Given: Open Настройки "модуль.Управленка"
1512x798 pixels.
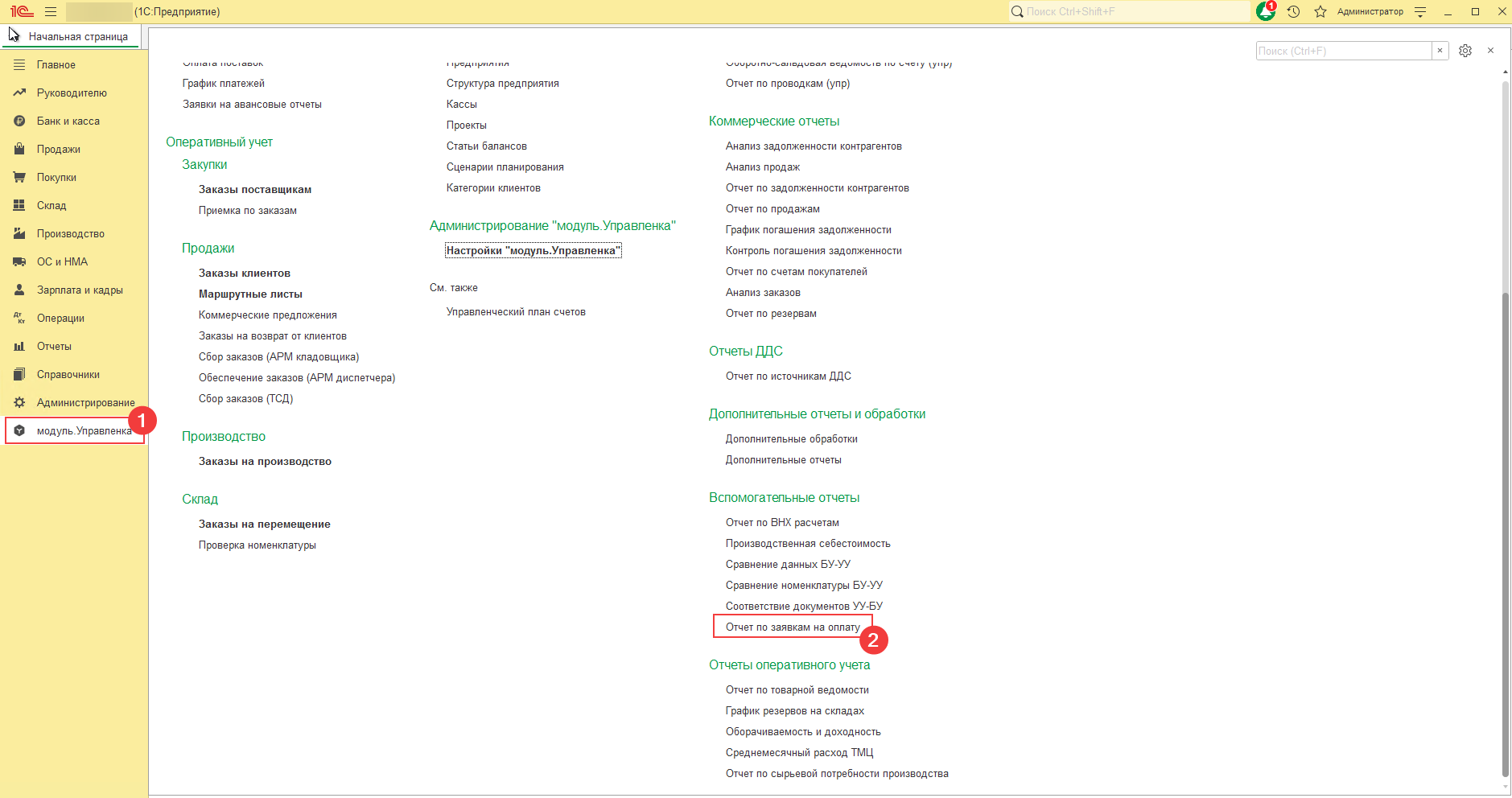Looking at the screenshot, I should click(x=534, y=251).
